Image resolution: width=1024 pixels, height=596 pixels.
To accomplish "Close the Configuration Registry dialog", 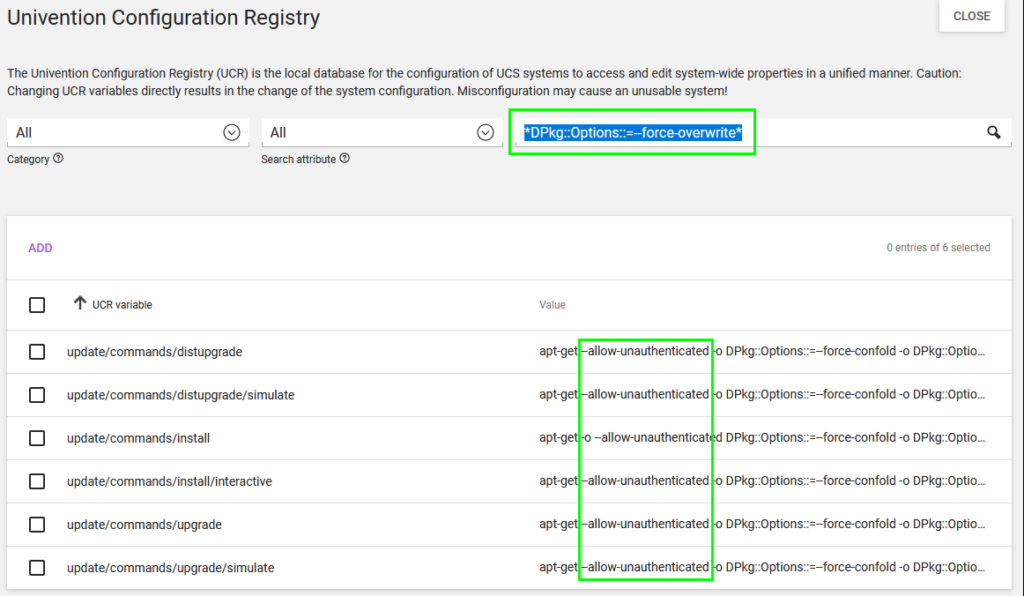I will (972, 16).
